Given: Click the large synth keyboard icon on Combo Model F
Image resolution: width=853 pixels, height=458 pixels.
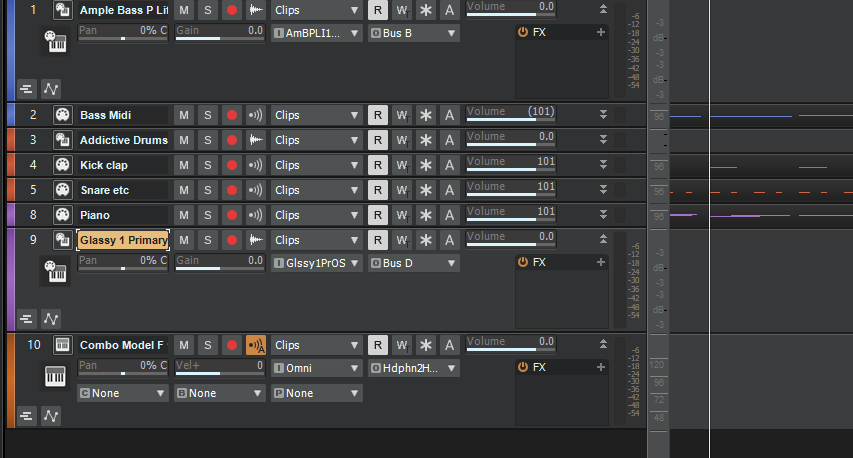Looking at the screenshot, I should [56, 377].
